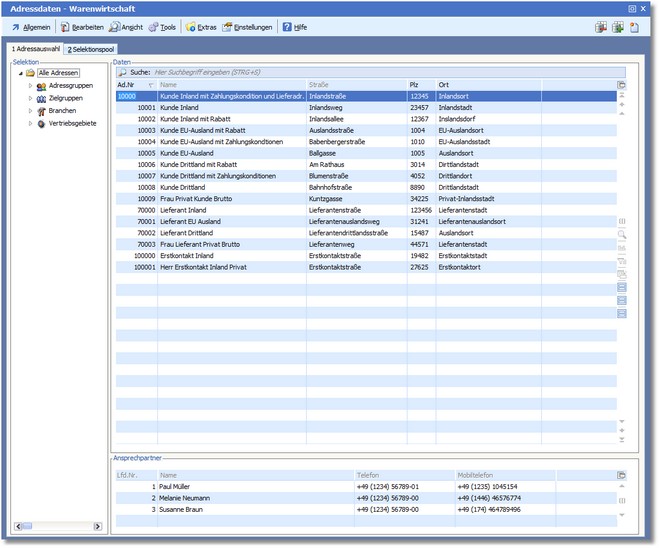
Task: Click the magnifier icon beside Suche
Action: (121, 73)
